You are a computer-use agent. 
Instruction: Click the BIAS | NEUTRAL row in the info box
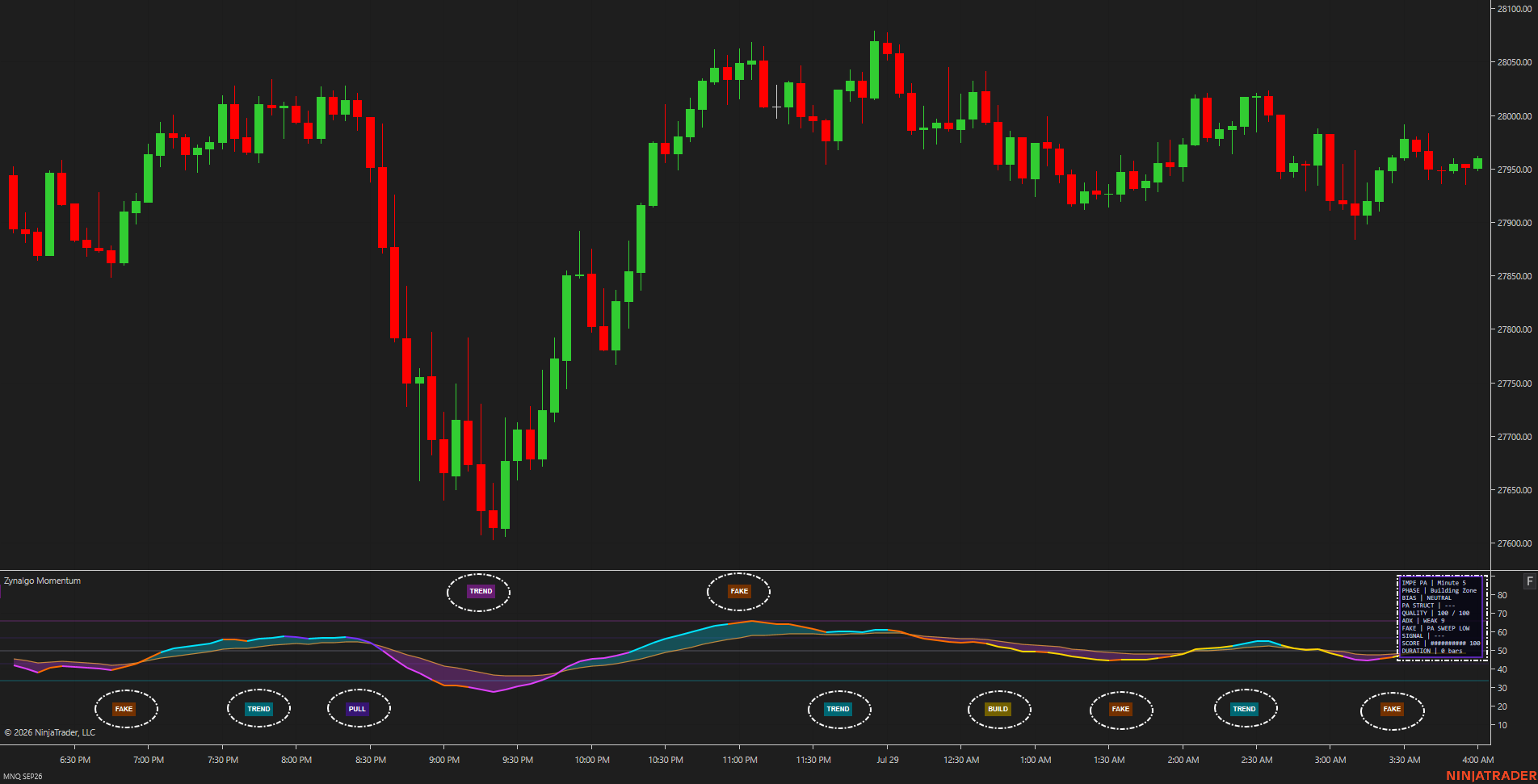pos(1427,598)
